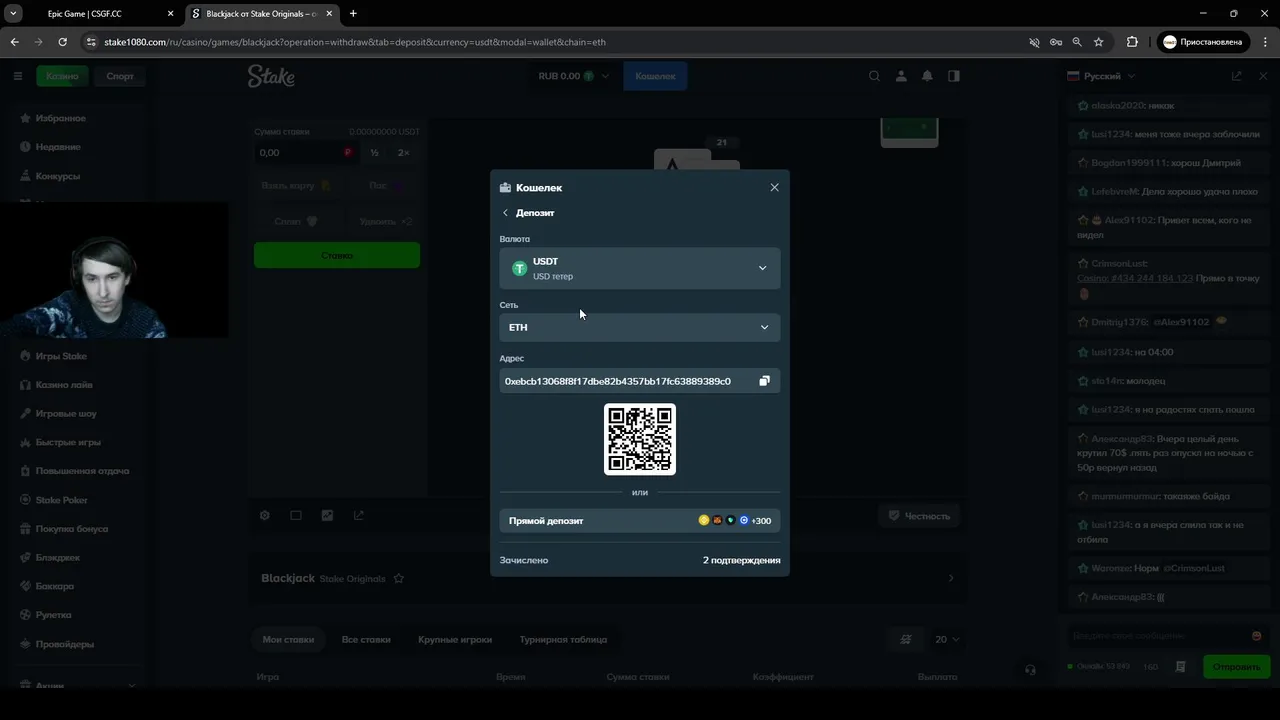Switch to Все ставки tab

(366, 639)
